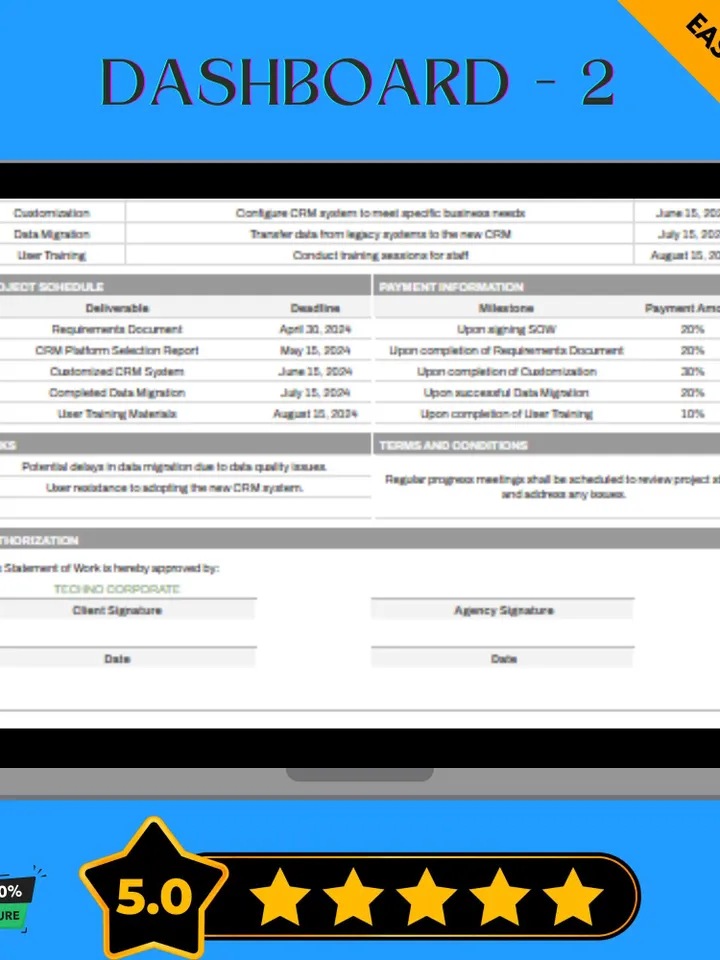This screenshot has height=960, width=720.
Task: Select 'Statement of Work is hereby approved by' line
Action: tap(109, 568)
